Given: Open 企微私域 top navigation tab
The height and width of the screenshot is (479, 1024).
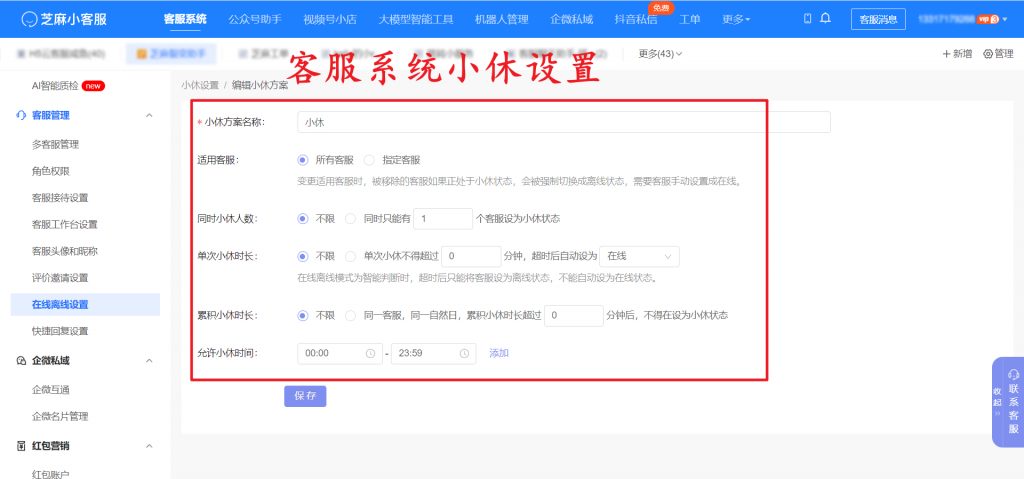Looking at the screenshot, I should [x=571, y=19].
